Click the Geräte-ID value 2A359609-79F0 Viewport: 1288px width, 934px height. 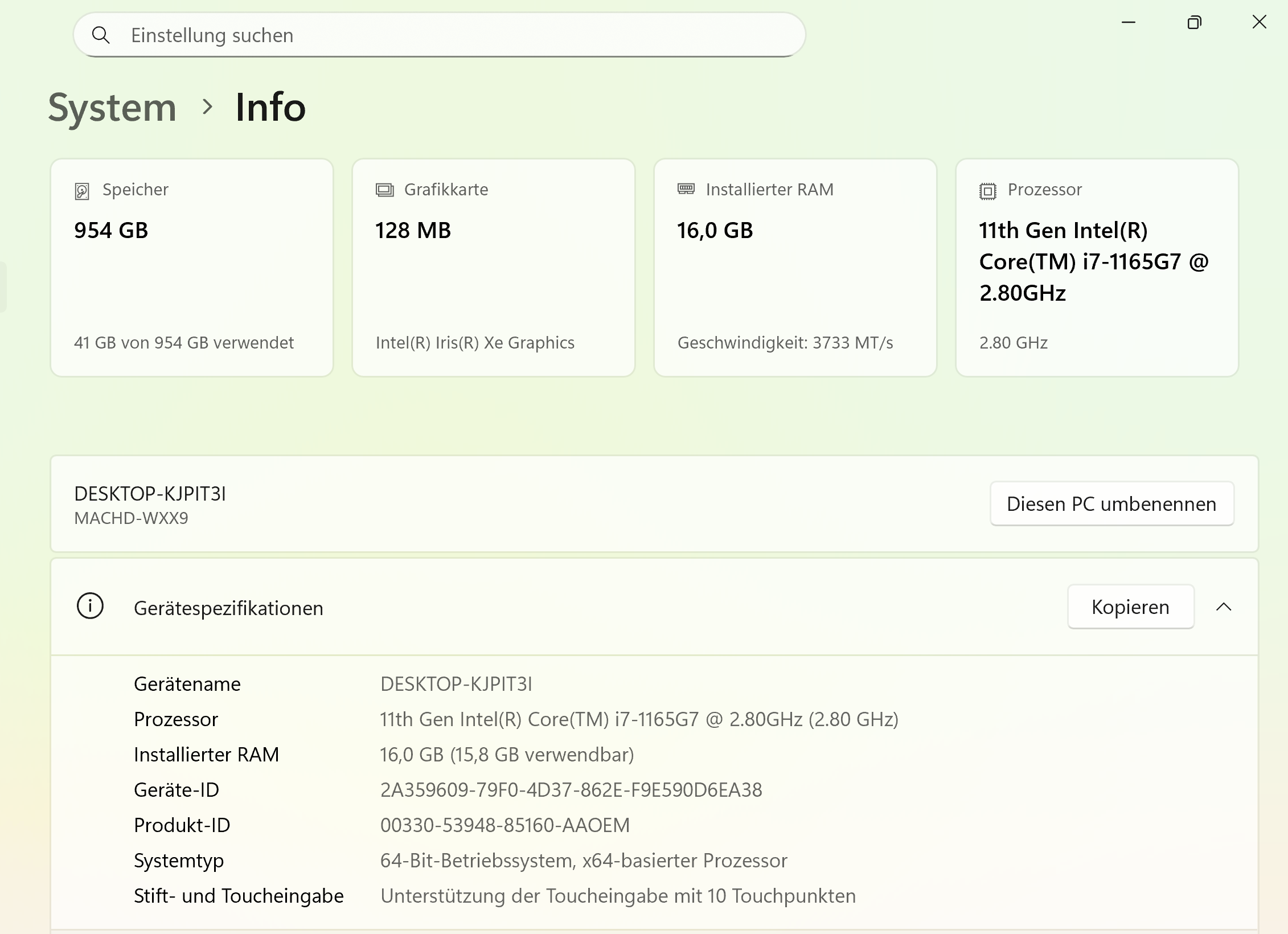click(571, 790)
